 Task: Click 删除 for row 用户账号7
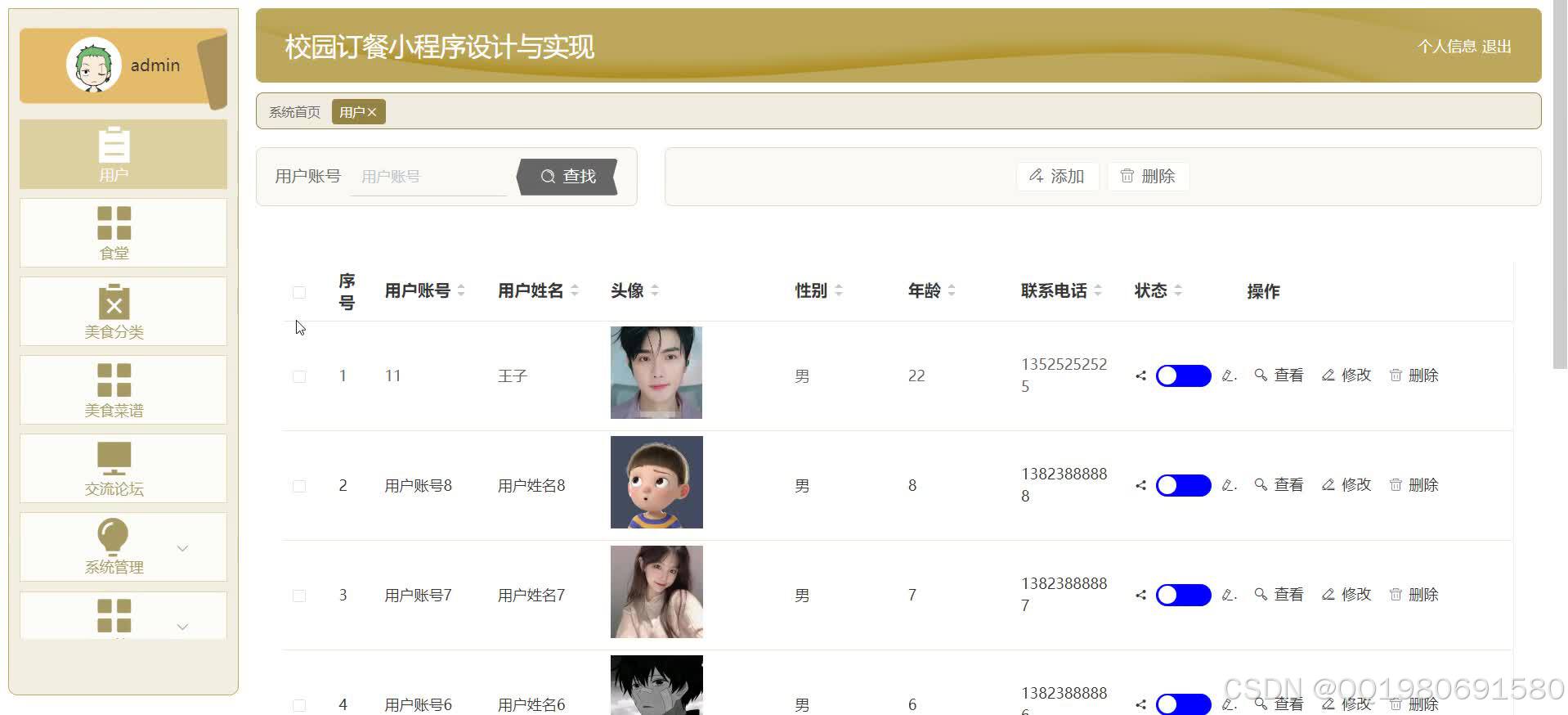(x=1413, y=595)
